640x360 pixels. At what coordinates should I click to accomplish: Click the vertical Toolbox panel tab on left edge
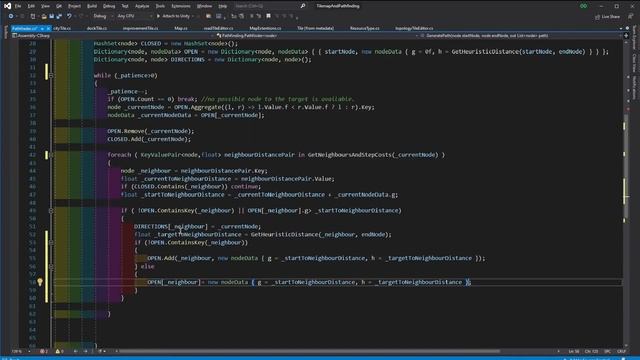6,32
